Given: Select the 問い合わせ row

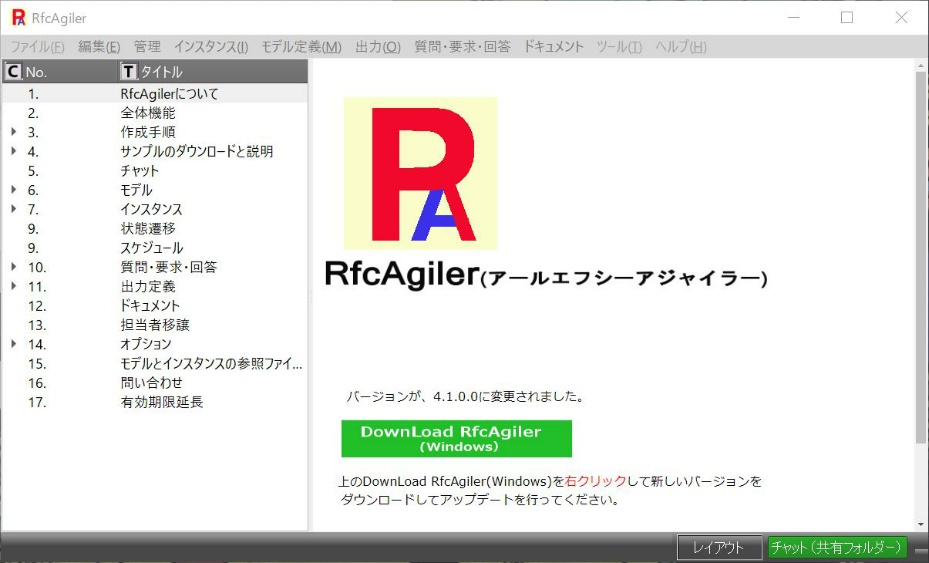Looking at the screenshot, I should 155,382.
